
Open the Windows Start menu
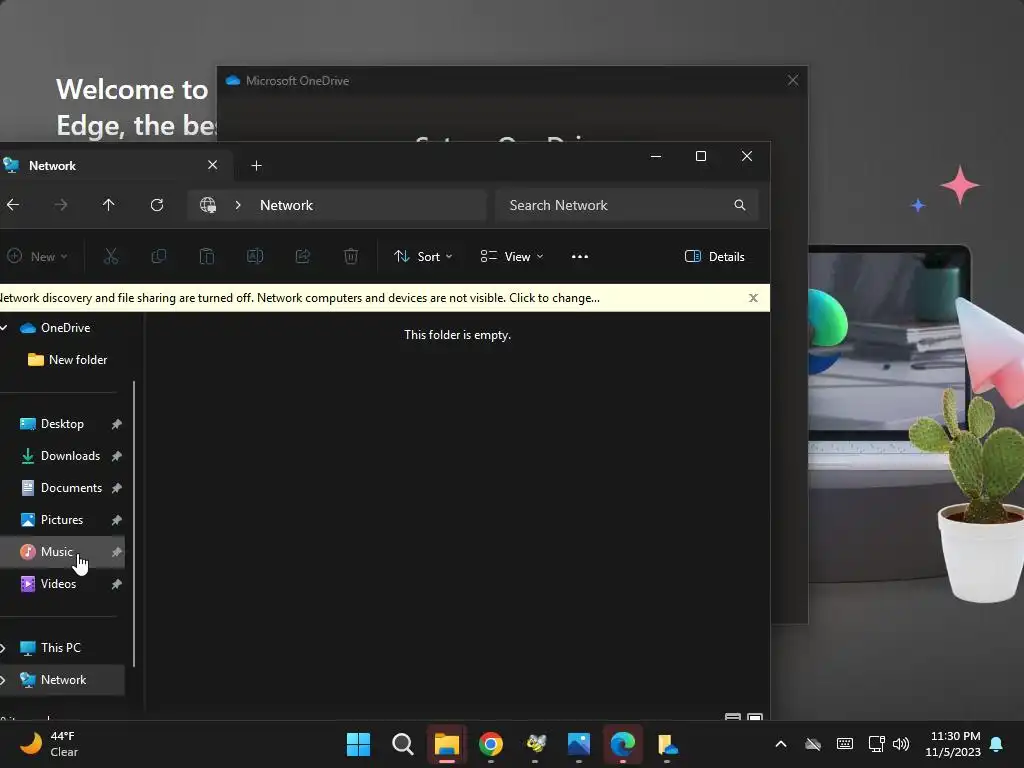pyautogui.click(x=358, y=744)
